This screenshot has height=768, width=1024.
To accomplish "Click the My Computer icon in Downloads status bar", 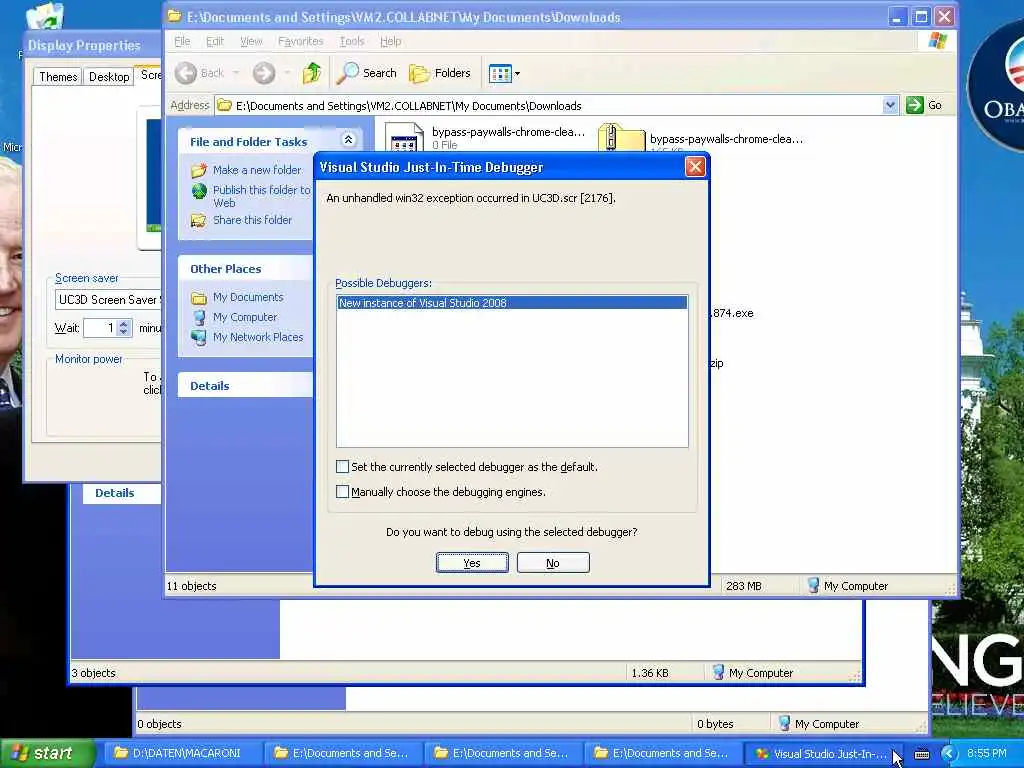I will (813, 585).
